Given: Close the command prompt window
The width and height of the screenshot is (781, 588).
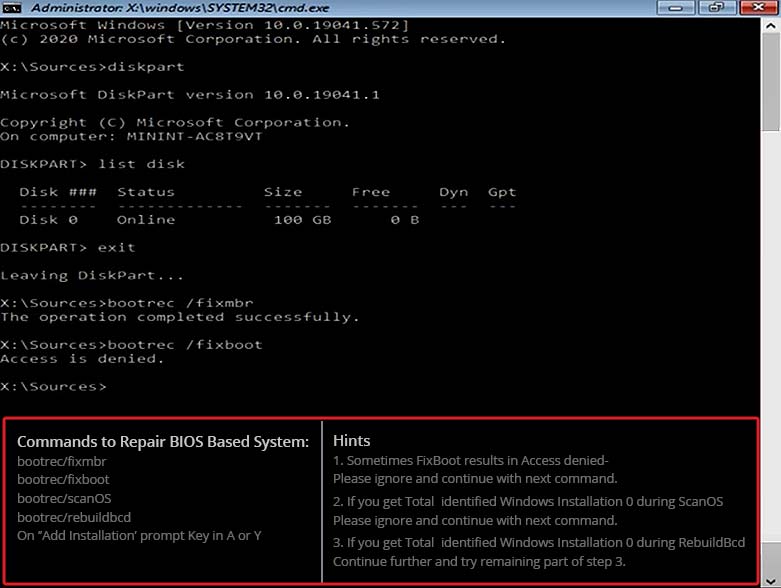Looking at the screenshot, I should [759, 7].
